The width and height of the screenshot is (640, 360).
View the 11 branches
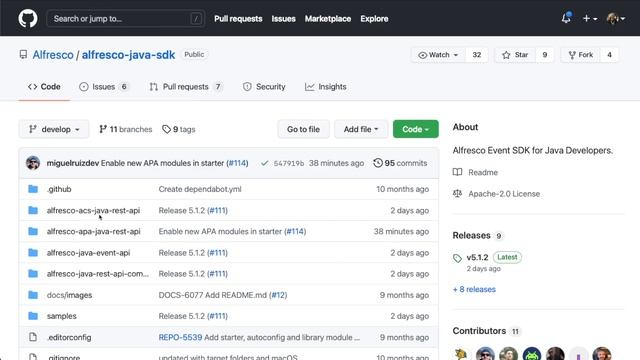[x=126, y=129]
